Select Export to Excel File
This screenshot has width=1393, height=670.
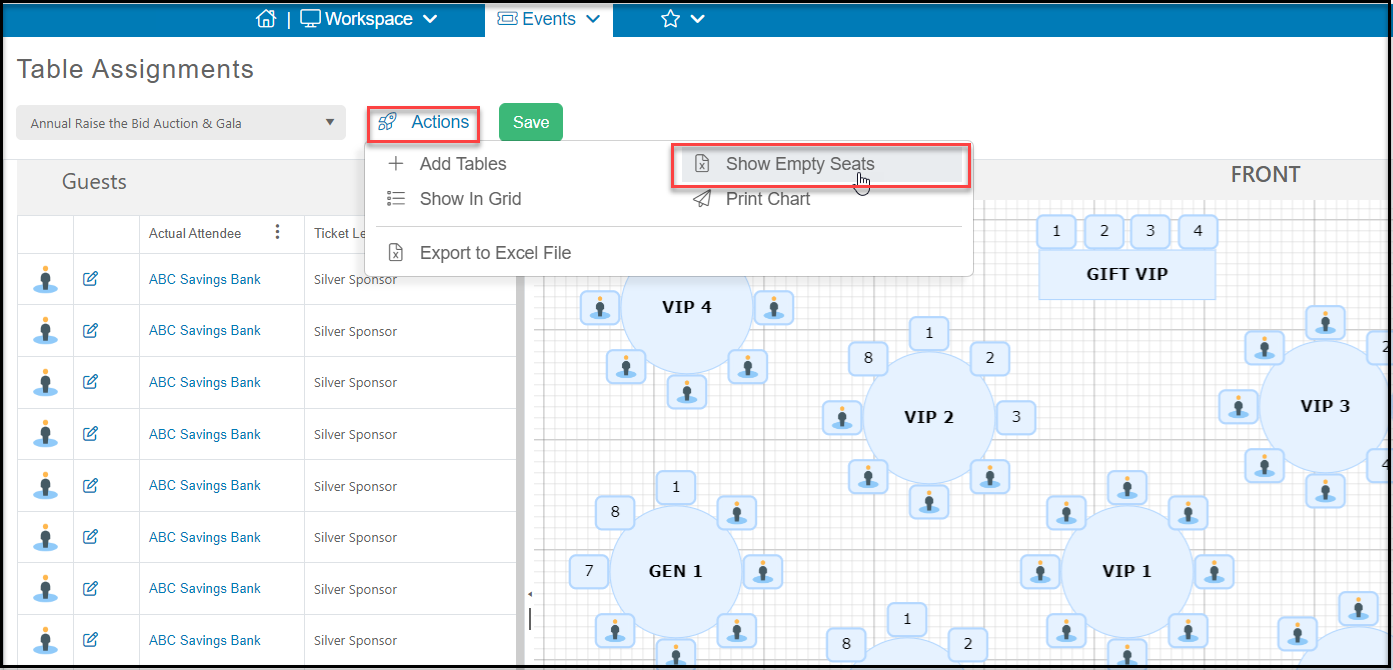[x=495, y=253]
